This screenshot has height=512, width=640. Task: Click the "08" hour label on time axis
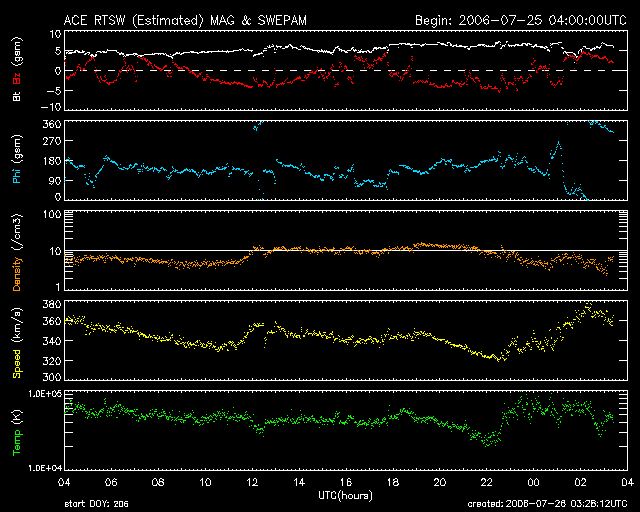[x=158, y=482]
